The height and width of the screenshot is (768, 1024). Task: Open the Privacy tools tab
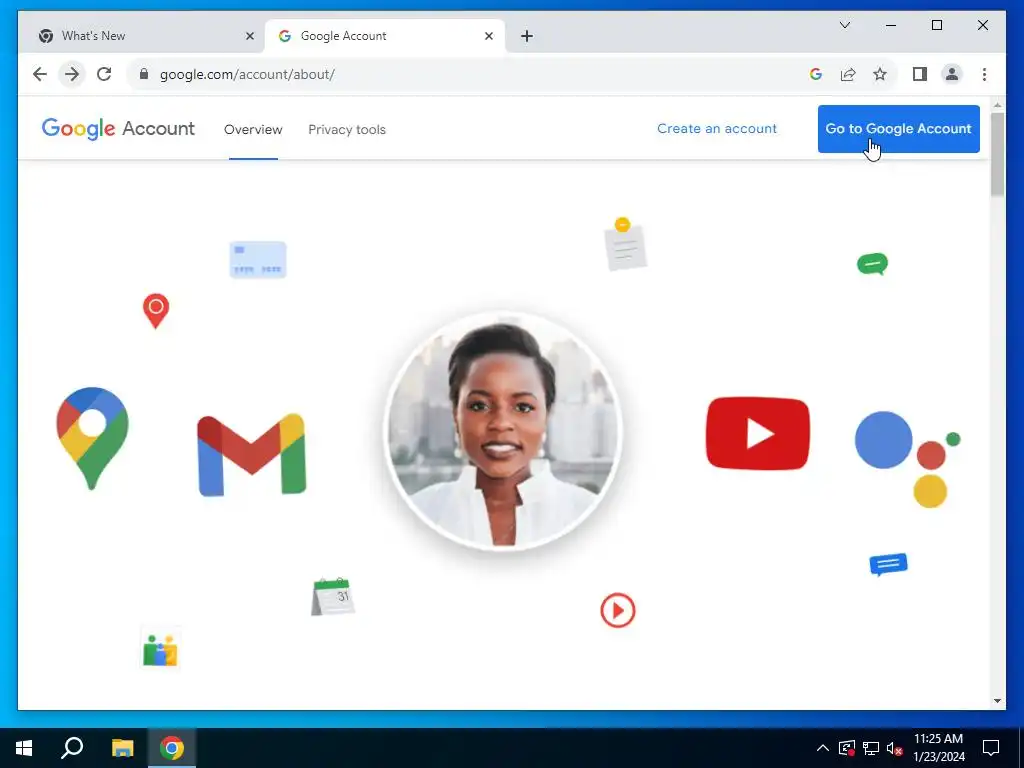[347, 129]
